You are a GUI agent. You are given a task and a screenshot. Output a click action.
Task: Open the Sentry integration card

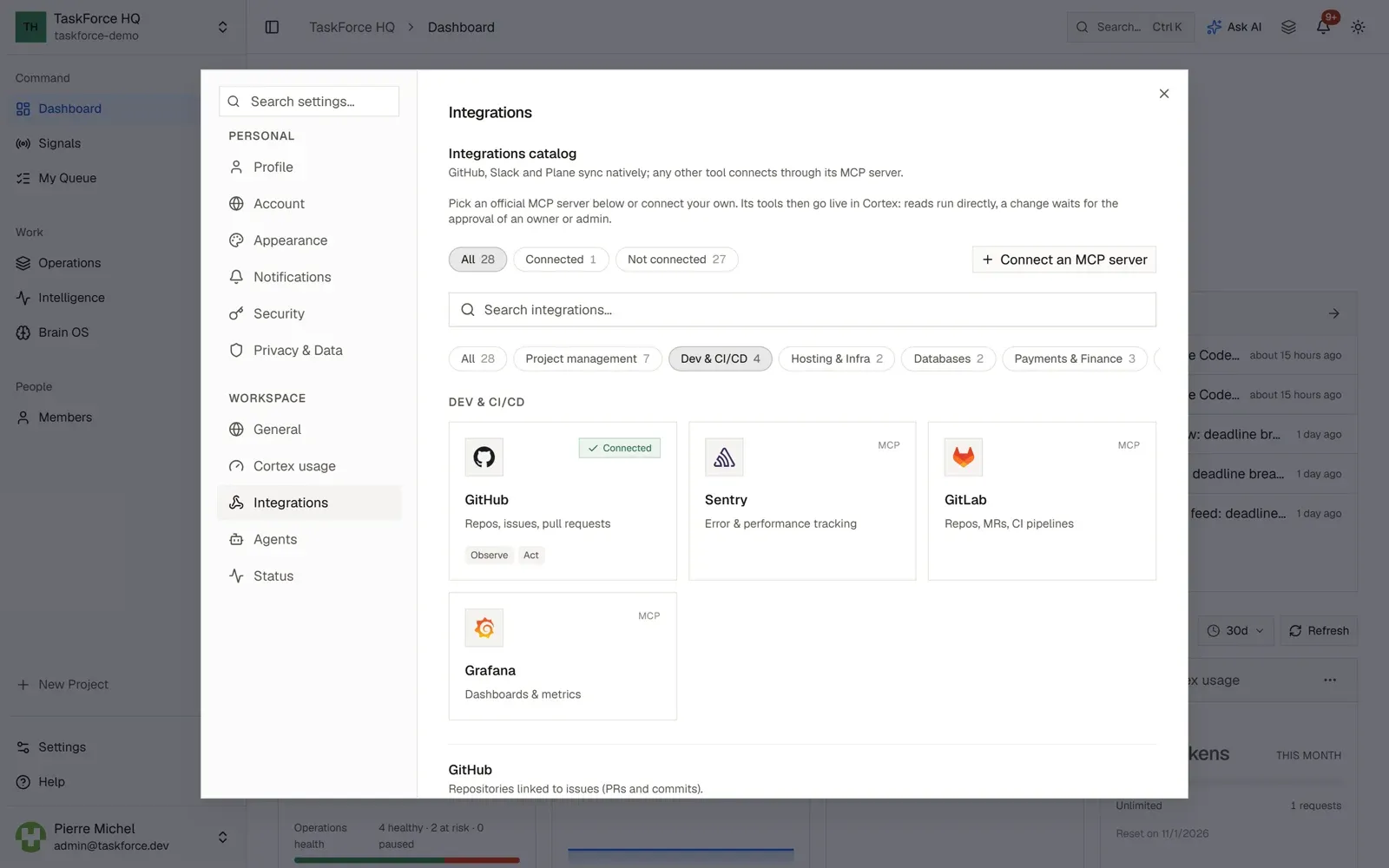[802, 501]
